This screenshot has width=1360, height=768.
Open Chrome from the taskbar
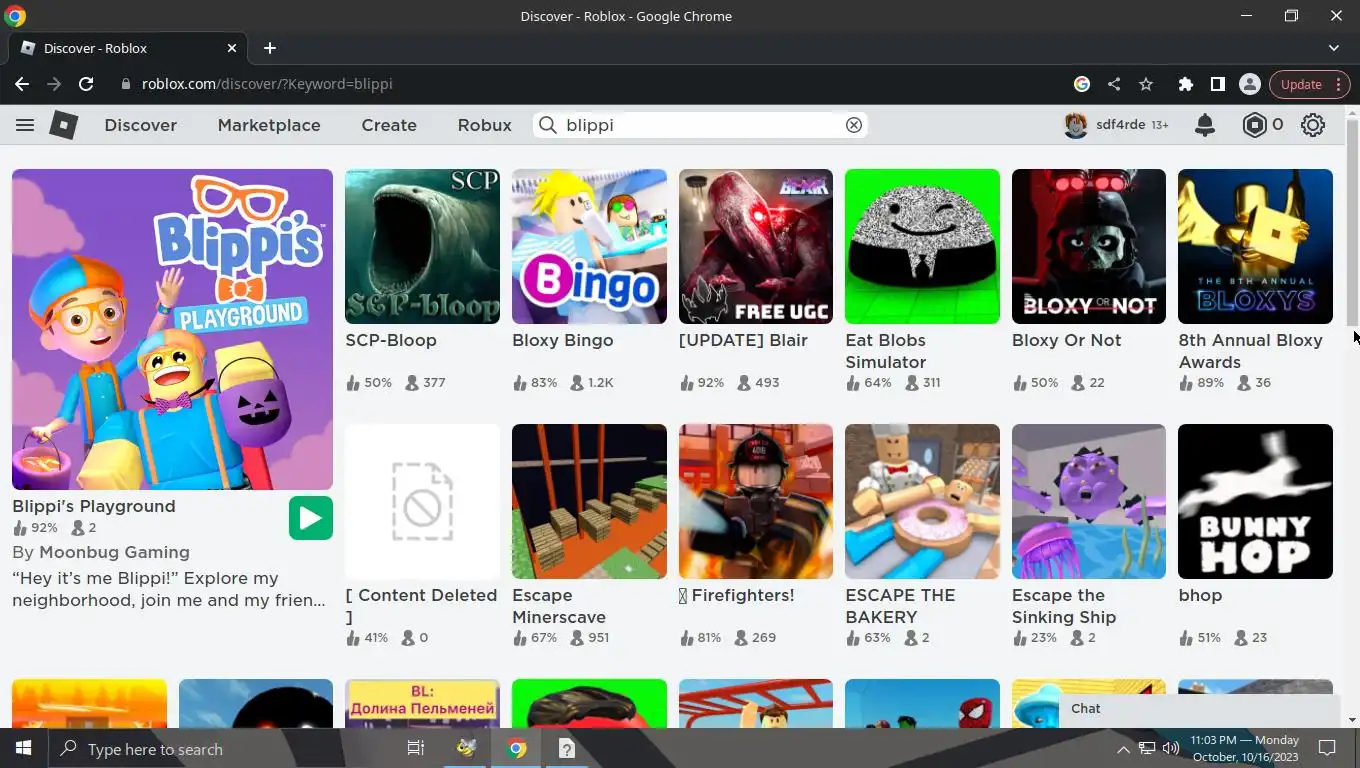click(516, 748)
